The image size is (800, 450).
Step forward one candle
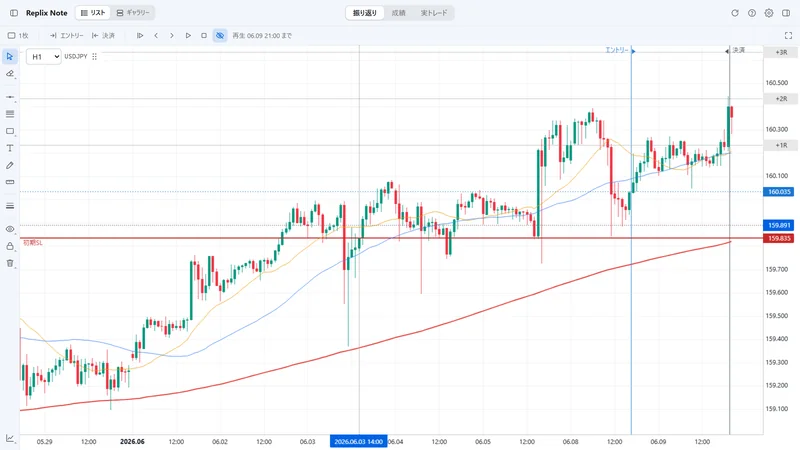[x=172, y=35]
